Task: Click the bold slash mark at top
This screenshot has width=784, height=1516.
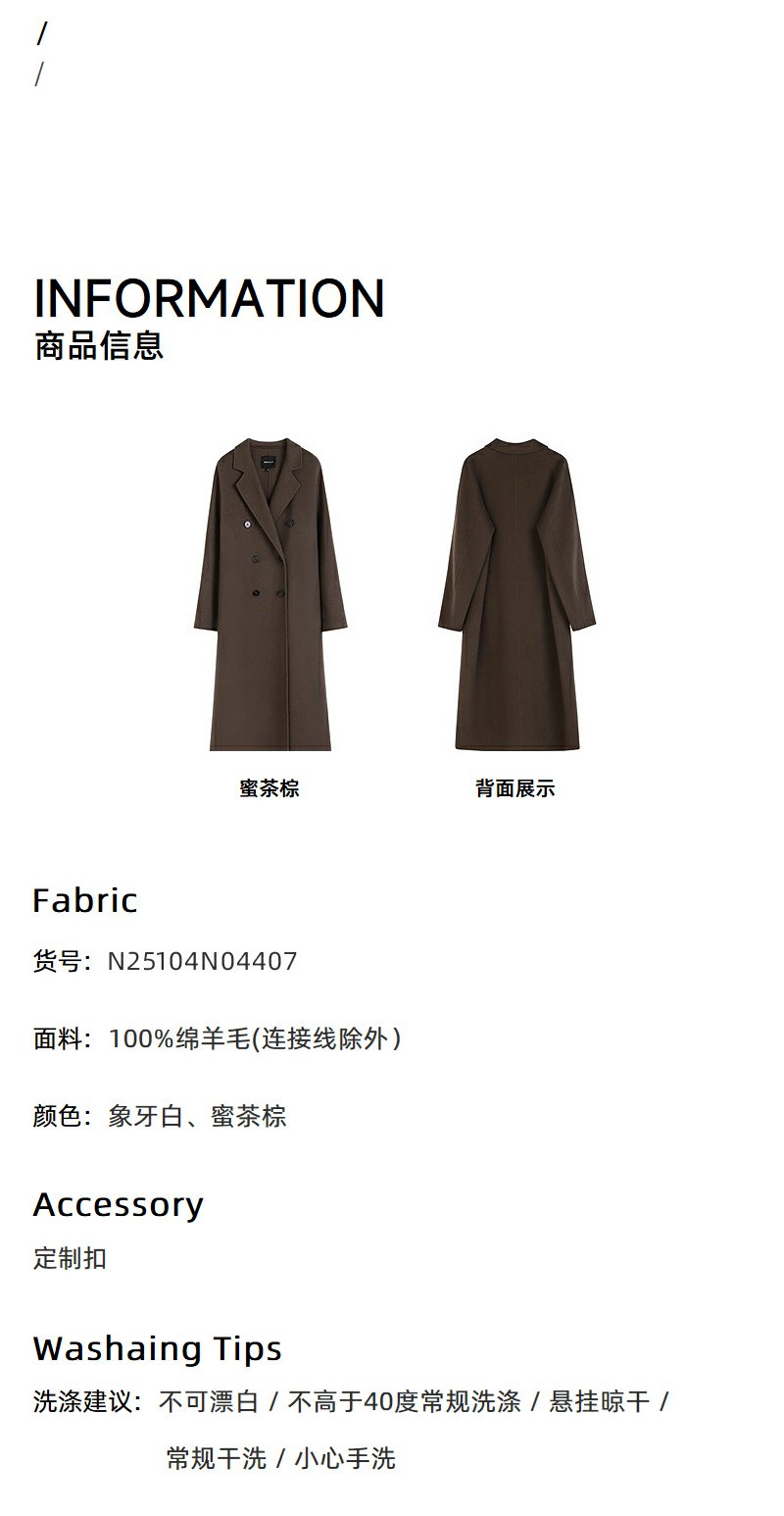Action: click(x=42, y=34)
